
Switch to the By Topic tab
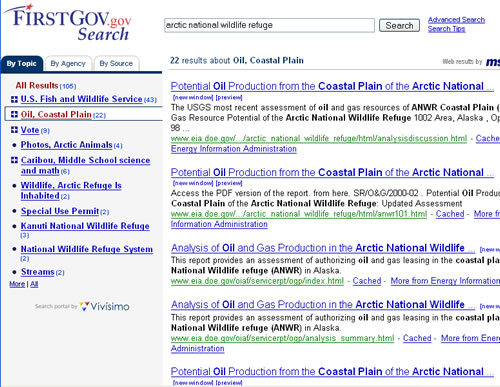[x=22, y=63]
